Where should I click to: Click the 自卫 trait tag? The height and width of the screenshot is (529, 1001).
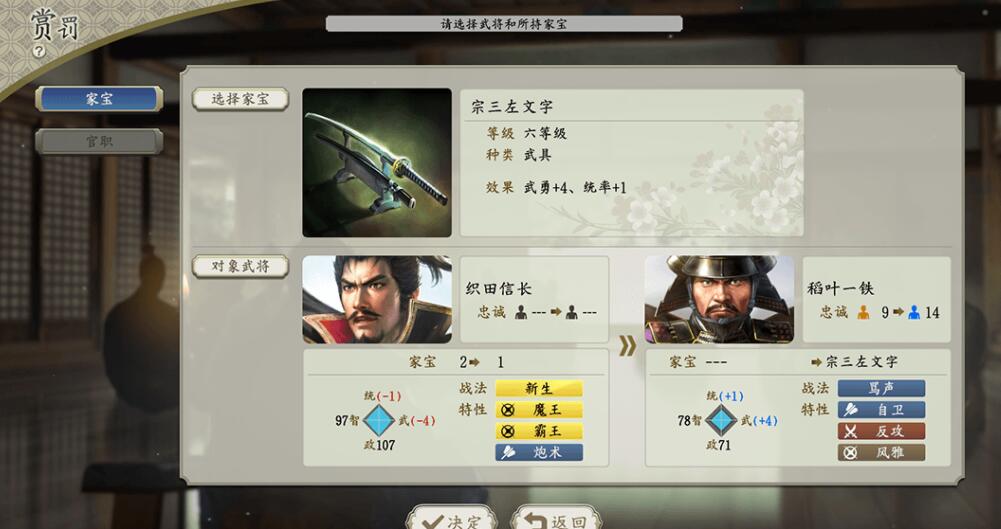pyautogui.click(x=881, y=410)
